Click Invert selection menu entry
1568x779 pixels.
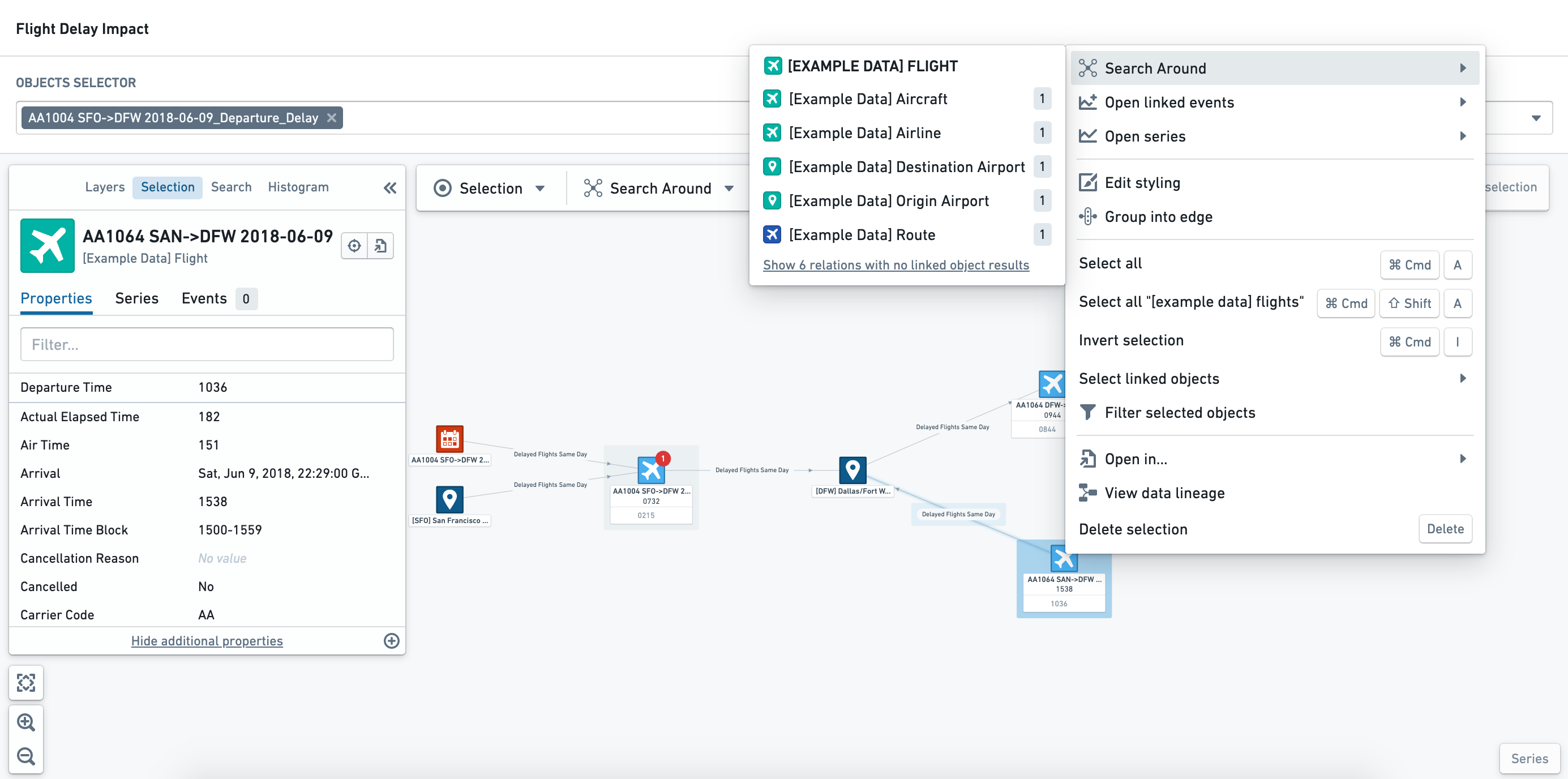tap(1275, 341)
